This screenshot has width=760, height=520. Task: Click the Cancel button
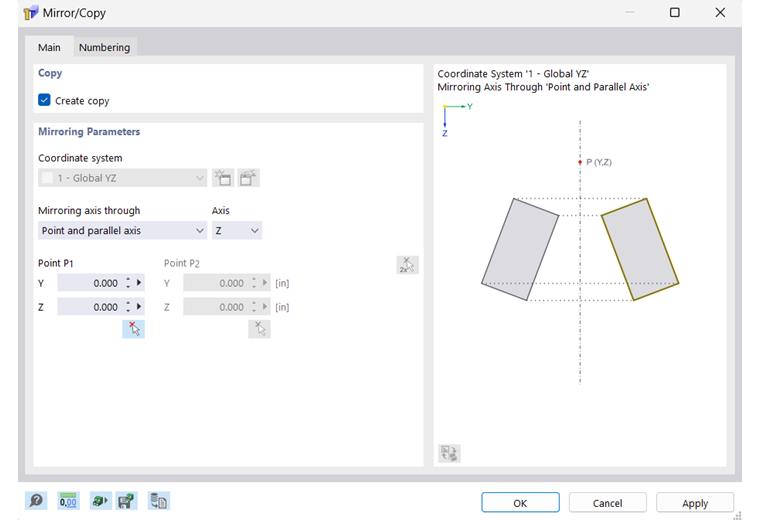tap(607, 503)
